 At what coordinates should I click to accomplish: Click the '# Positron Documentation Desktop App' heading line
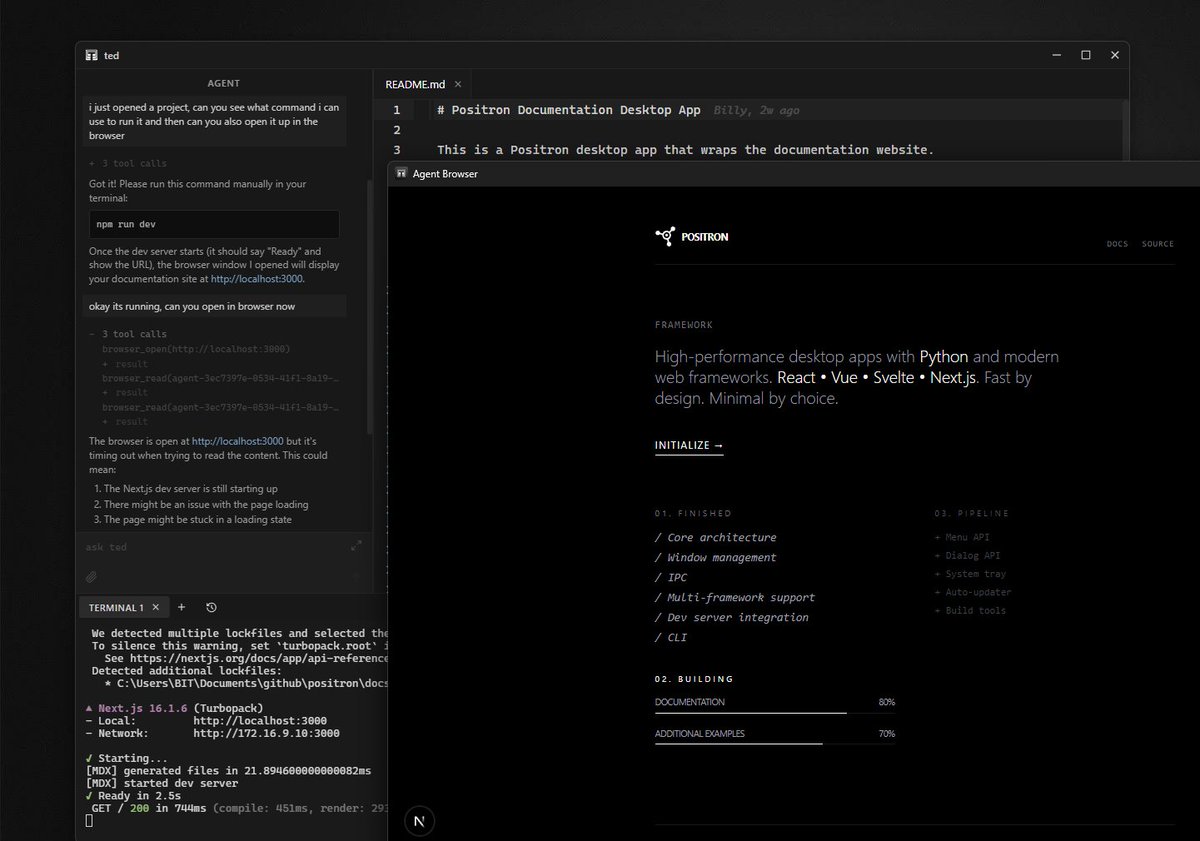pos(569,110)
